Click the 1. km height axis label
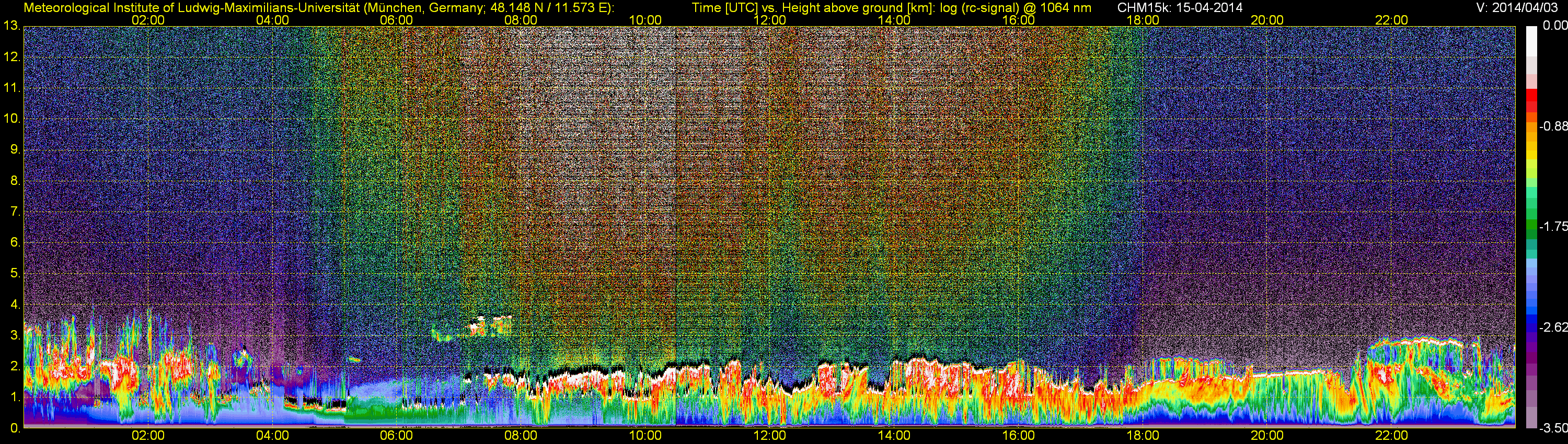1568x444 pixels. pyautogui.click(x=16, y=397)
